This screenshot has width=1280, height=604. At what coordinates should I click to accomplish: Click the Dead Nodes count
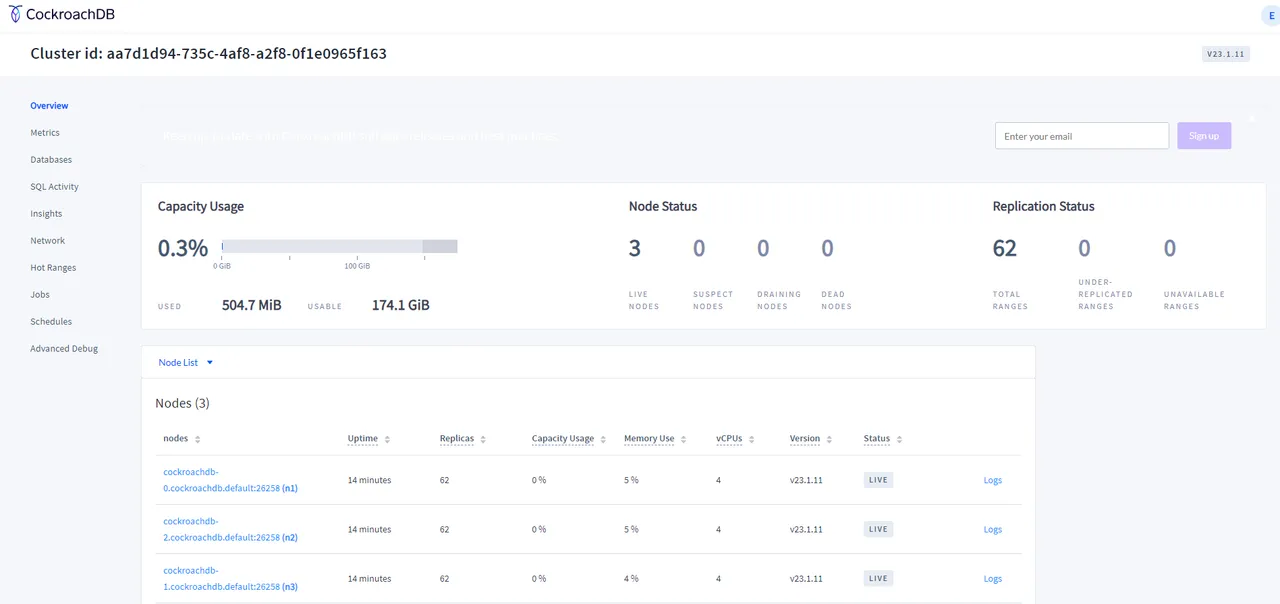[827, 248]
